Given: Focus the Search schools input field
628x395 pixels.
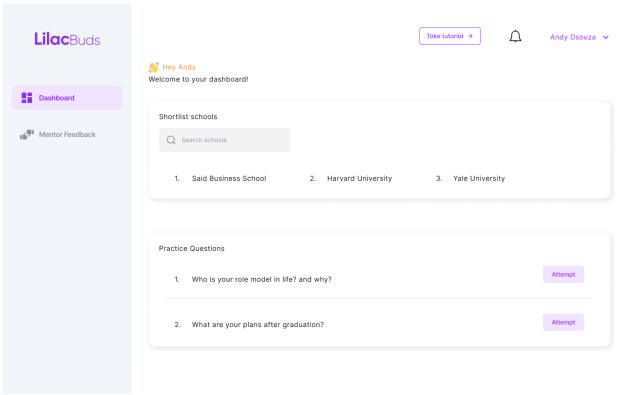Looking at the screenshot, I should pyautogui.click(x=224, y=140).
